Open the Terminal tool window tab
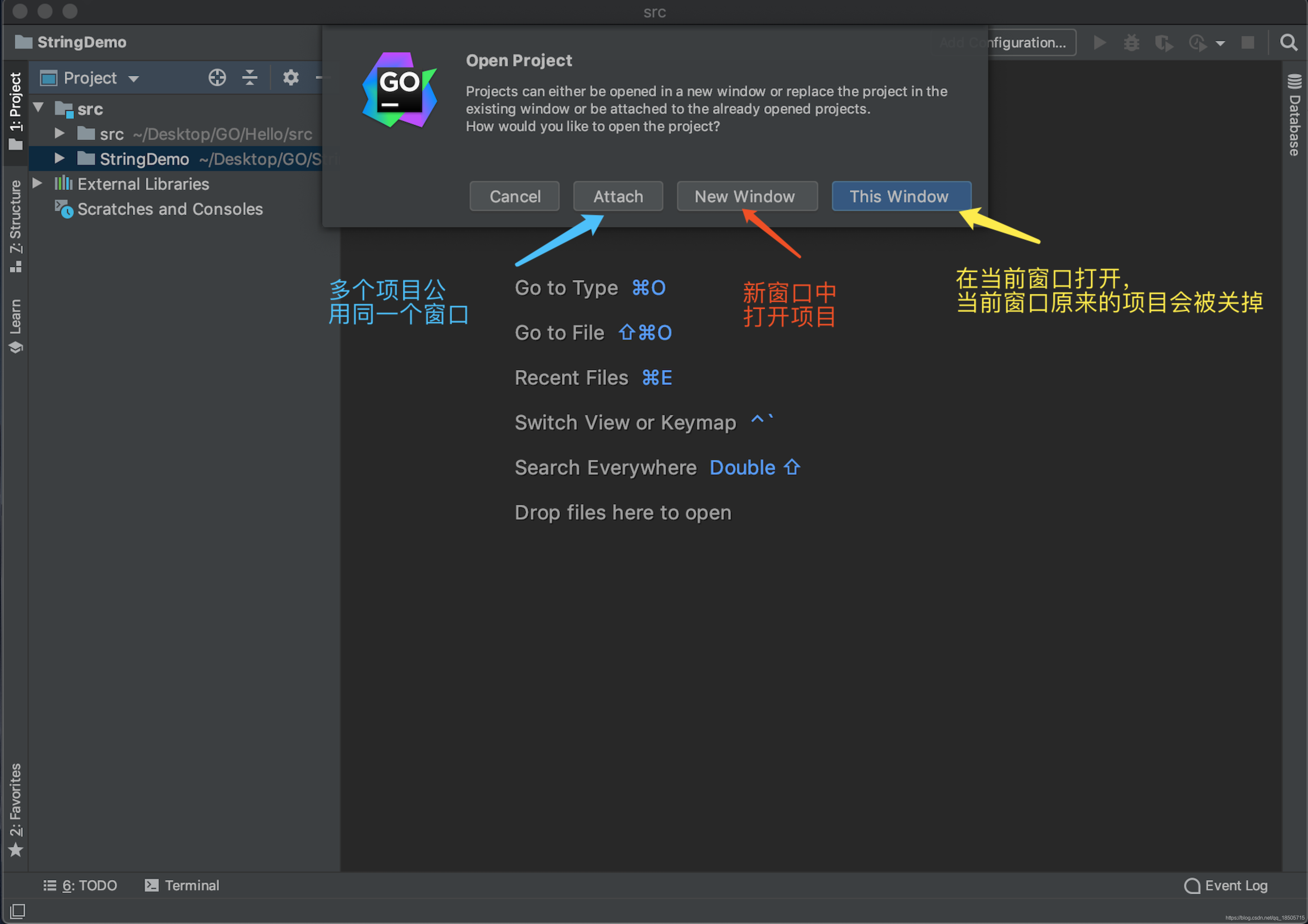 [x=182, y=885]
